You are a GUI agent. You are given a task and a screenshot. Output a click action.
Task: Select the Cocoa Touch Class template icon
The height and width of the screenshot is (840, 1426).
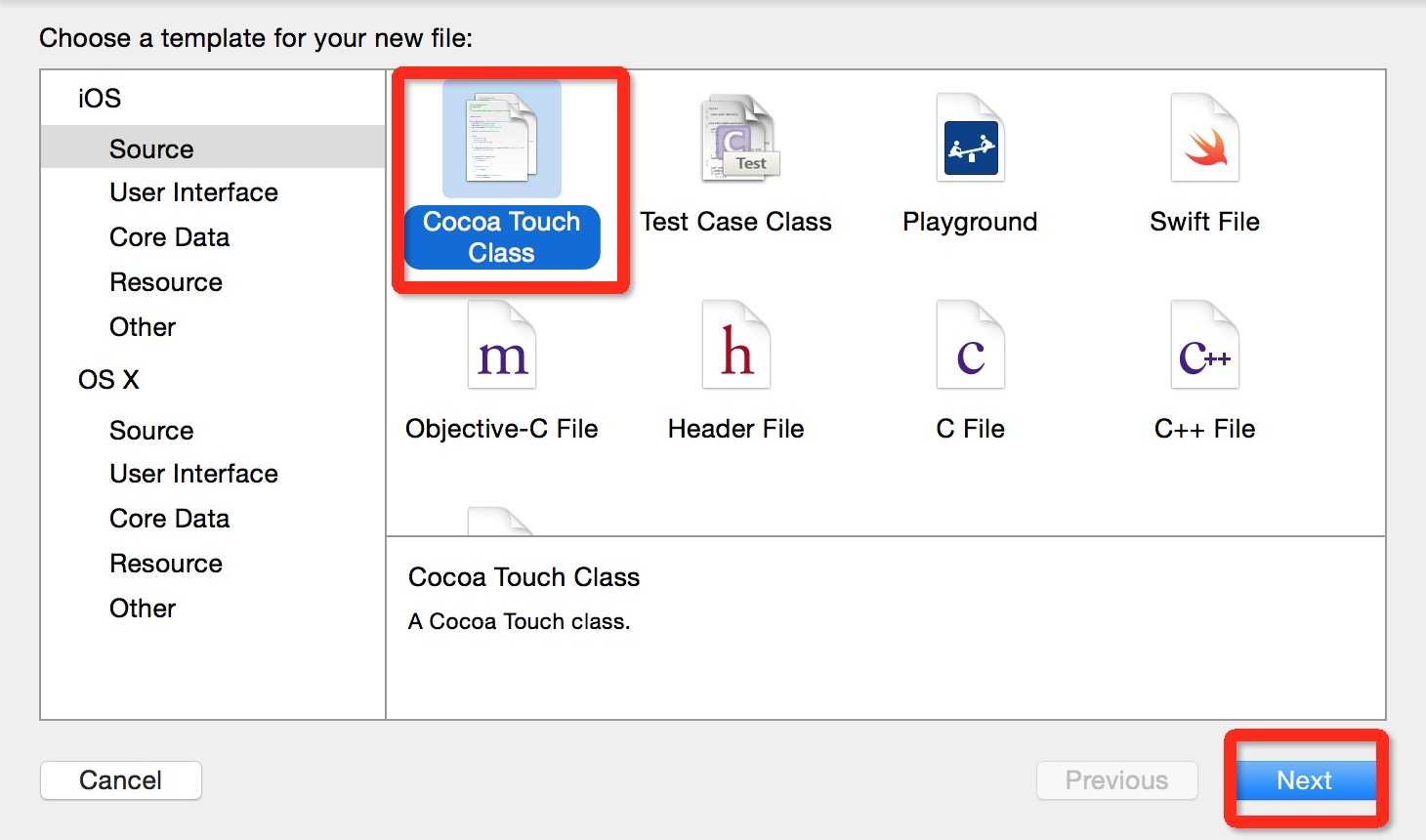[x=501, y=139]
